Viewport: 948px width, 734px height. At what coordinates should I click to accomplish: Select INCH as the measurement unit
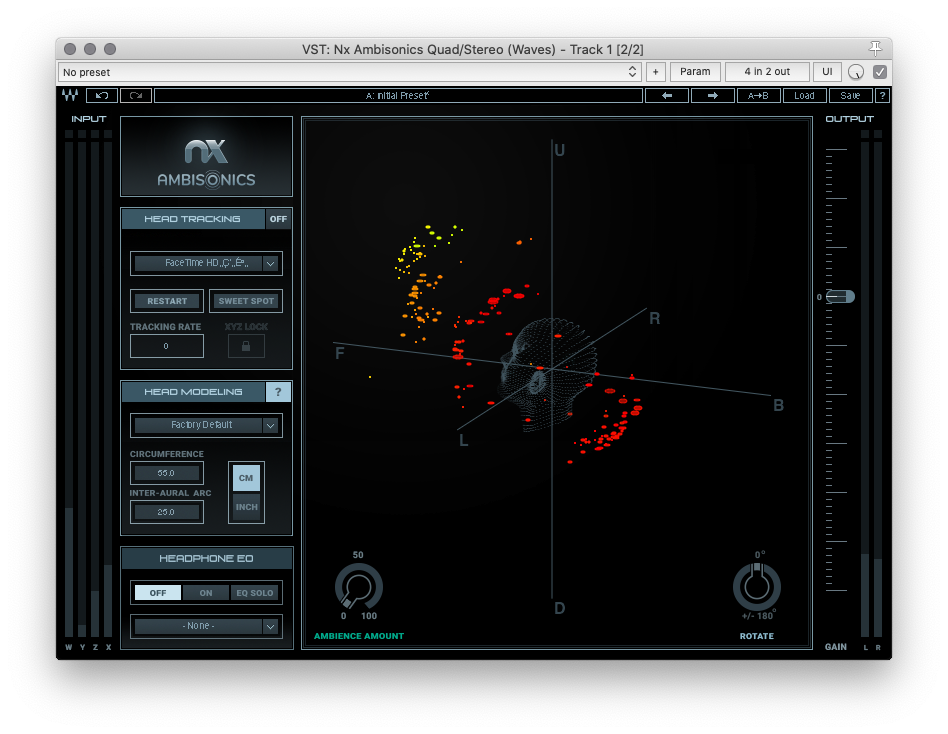pyautogui.click(x=246, y=507)
